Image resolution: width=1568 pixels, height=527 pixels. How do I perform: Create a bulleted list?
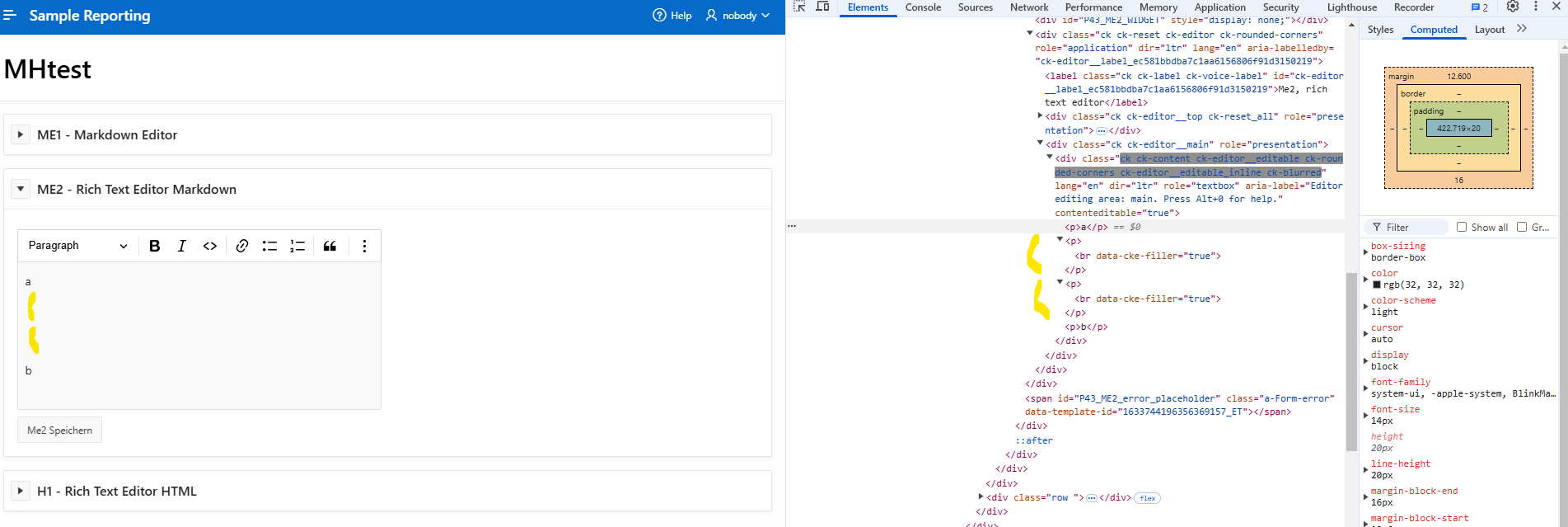(269, 246)
